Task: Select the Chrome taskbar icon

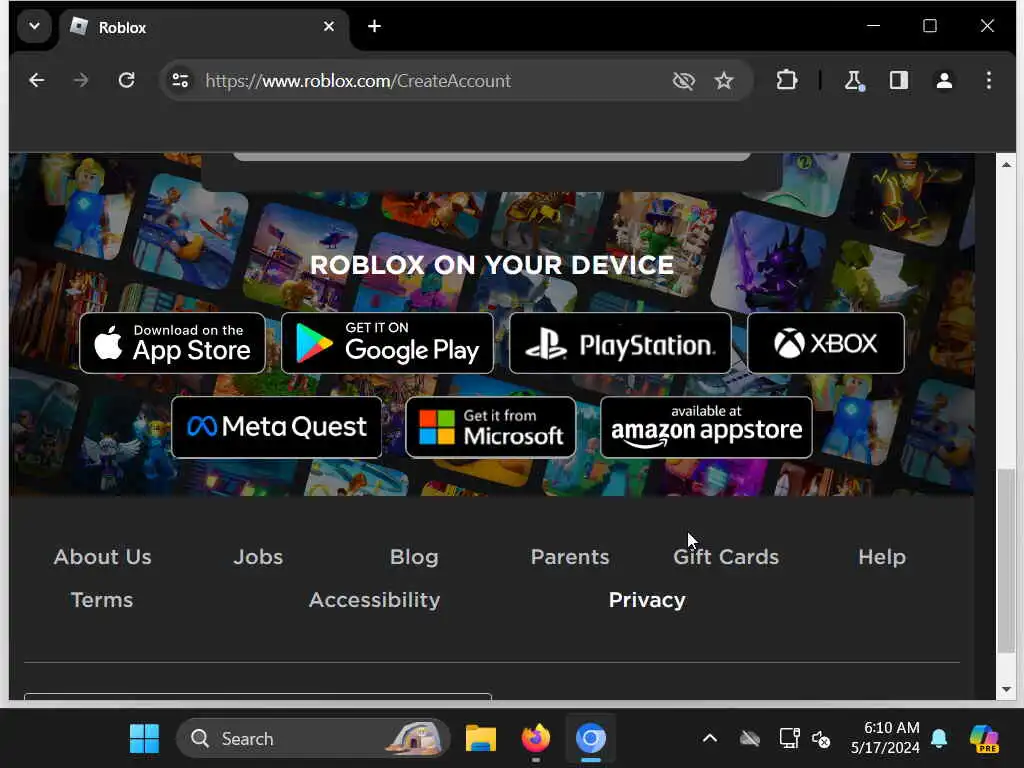Action: coord(590,739)
